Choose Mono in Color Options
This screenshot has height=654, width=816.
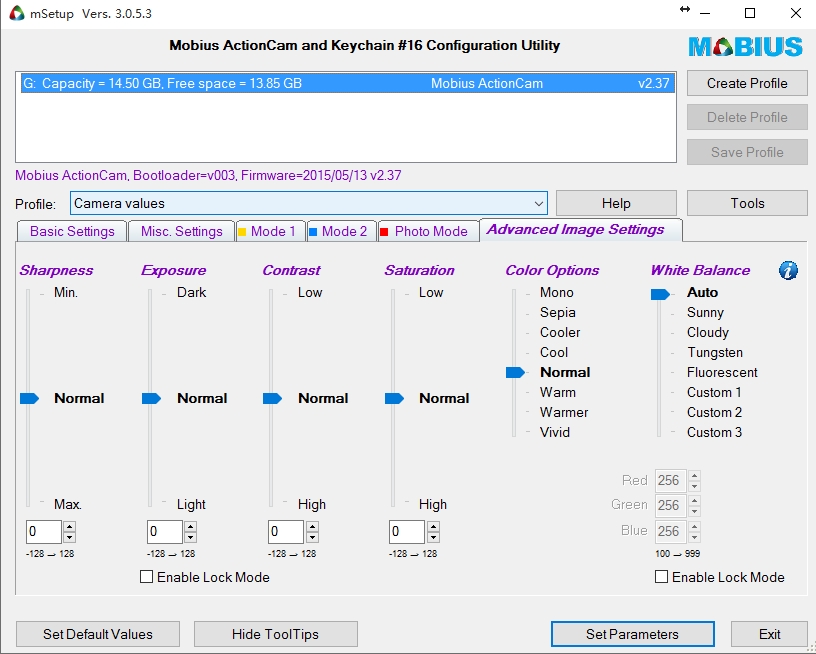pyautogui.click(x=556, y=292)
